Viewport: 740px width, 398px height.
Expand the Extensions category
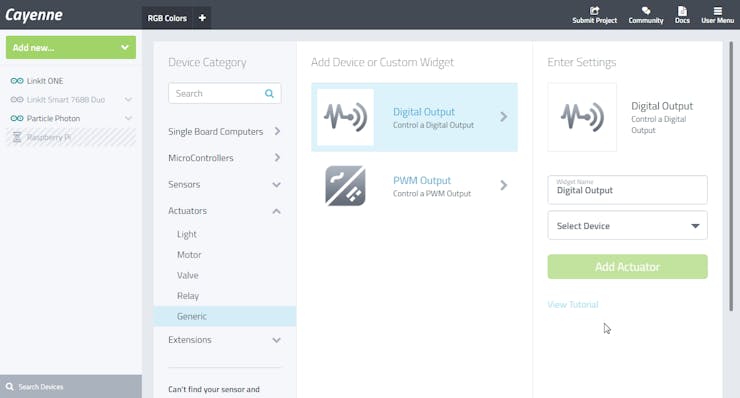coord(276,340)
